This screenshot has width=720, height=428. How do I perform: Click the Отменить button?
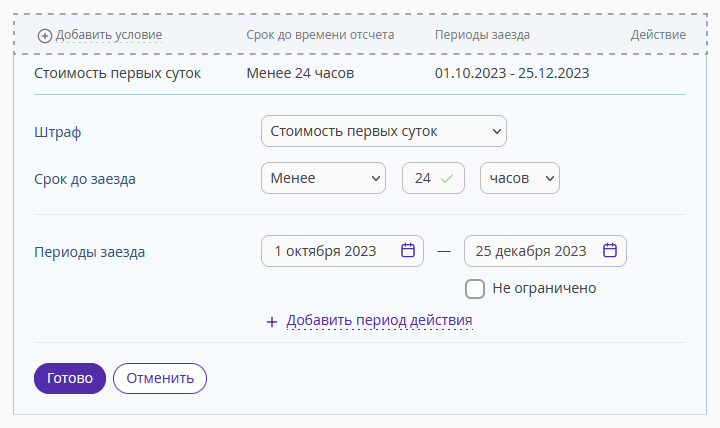click(x=160, y=378)
